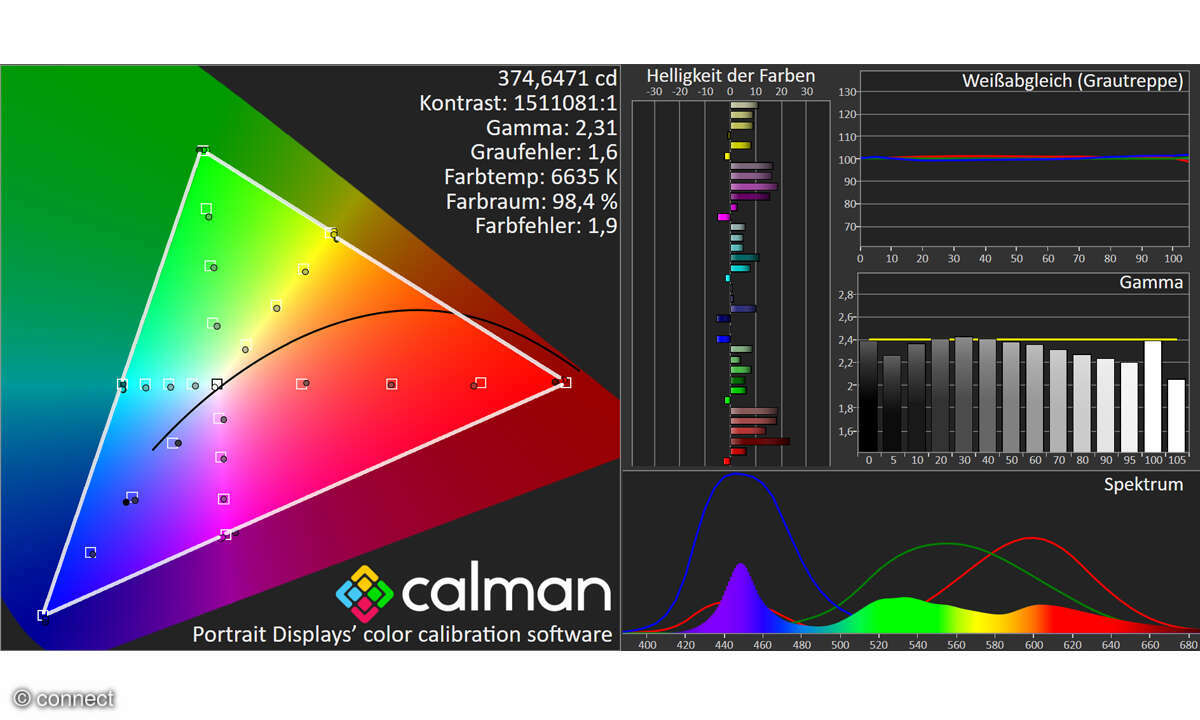Screen dimensions: 1200x720
Task: Click the blue primary point on gamut triangle
Action: (x=43, y=615)
